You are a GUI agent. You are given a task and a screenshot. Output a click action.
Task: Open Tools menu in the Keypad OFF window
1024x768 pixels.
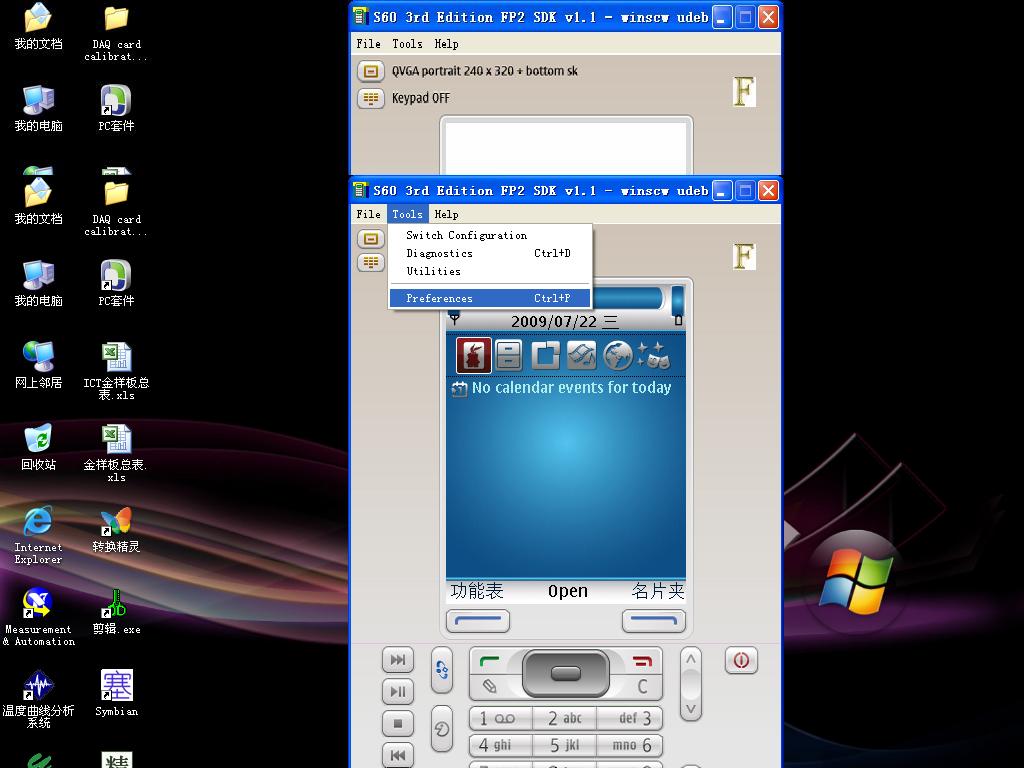coord(407,44)
